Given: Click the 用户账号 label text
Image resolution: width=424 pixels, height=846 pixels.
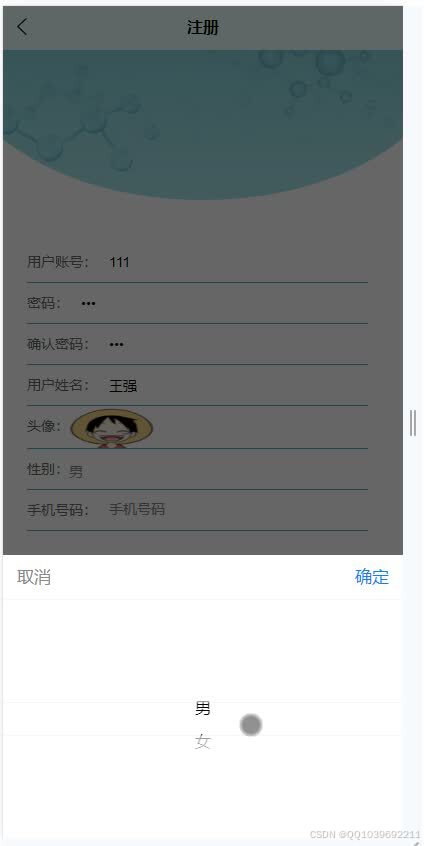Looking at the screenshot, I should coord(58,263).
